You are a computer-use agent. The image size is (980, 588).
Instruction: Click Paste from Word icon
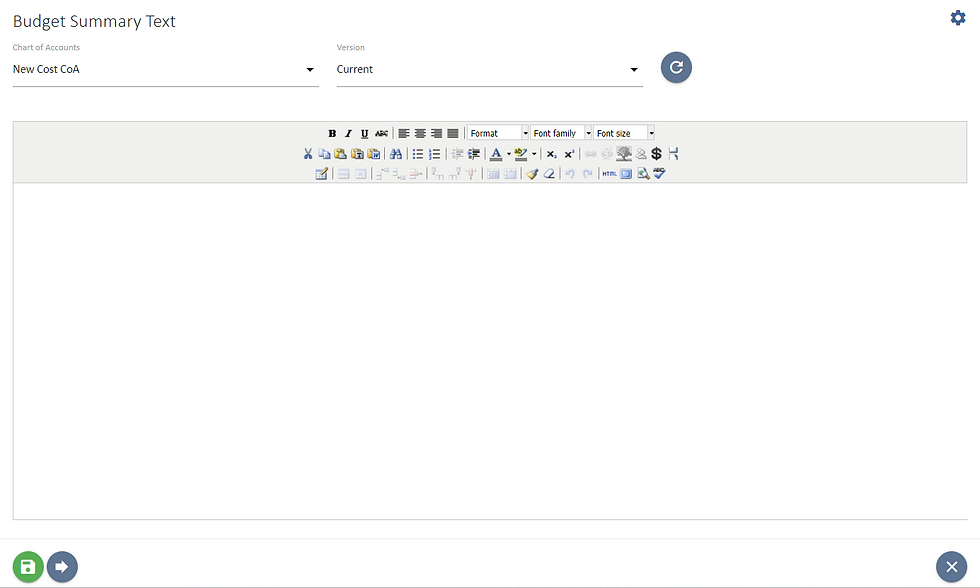coord(374,154)
